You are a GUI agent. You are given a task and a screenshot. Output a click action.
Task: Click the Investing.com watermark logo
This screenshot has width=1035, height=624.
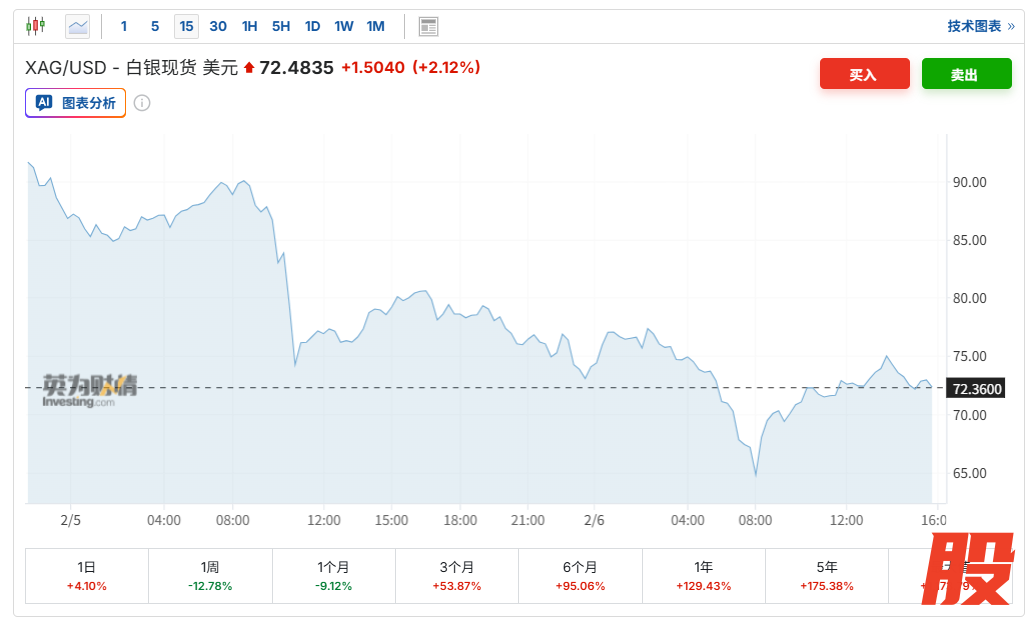[x=89, y=390]
